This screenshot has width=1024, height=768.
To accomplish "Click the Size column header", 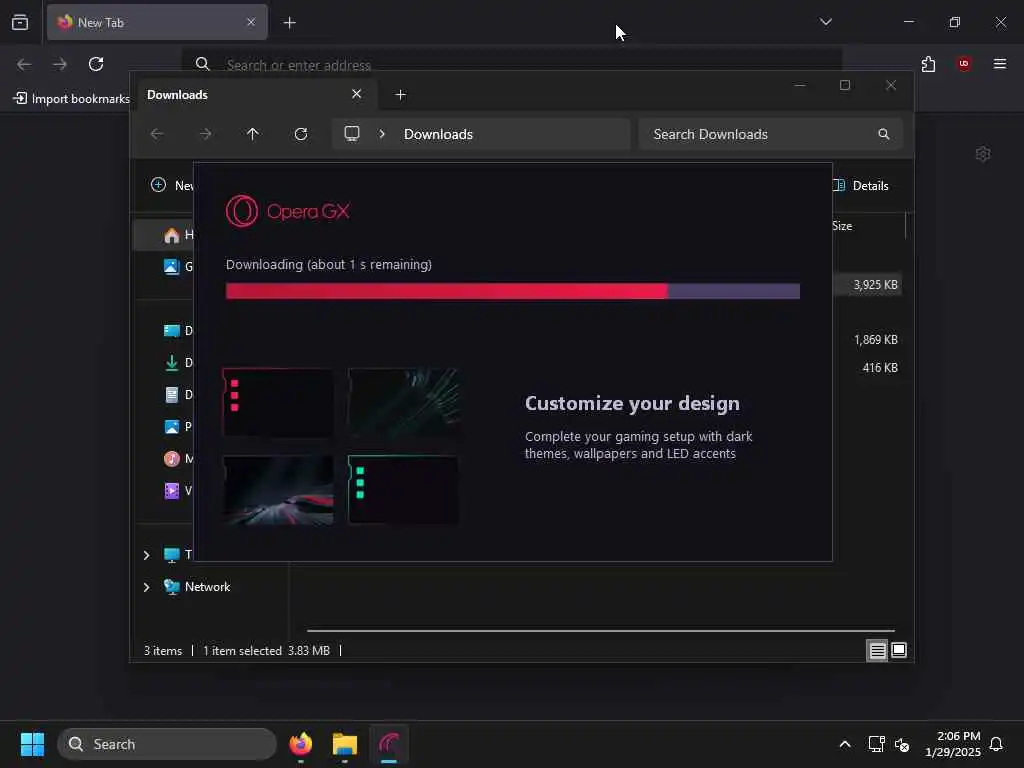I will click(842, 226).
